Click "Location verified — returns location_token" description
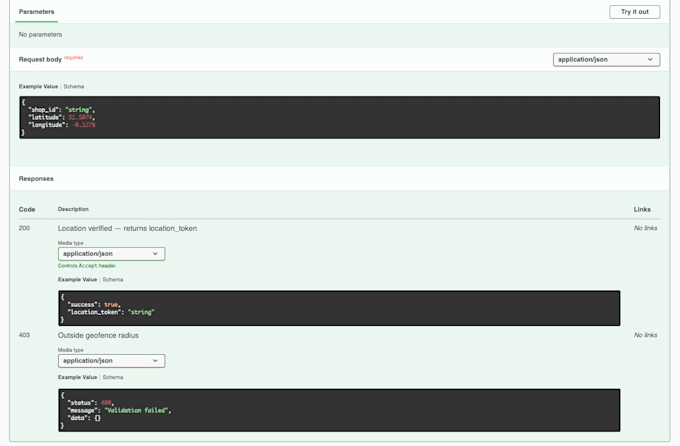Image resolution: width=680 pixels, height=446 pixels. 128,228
